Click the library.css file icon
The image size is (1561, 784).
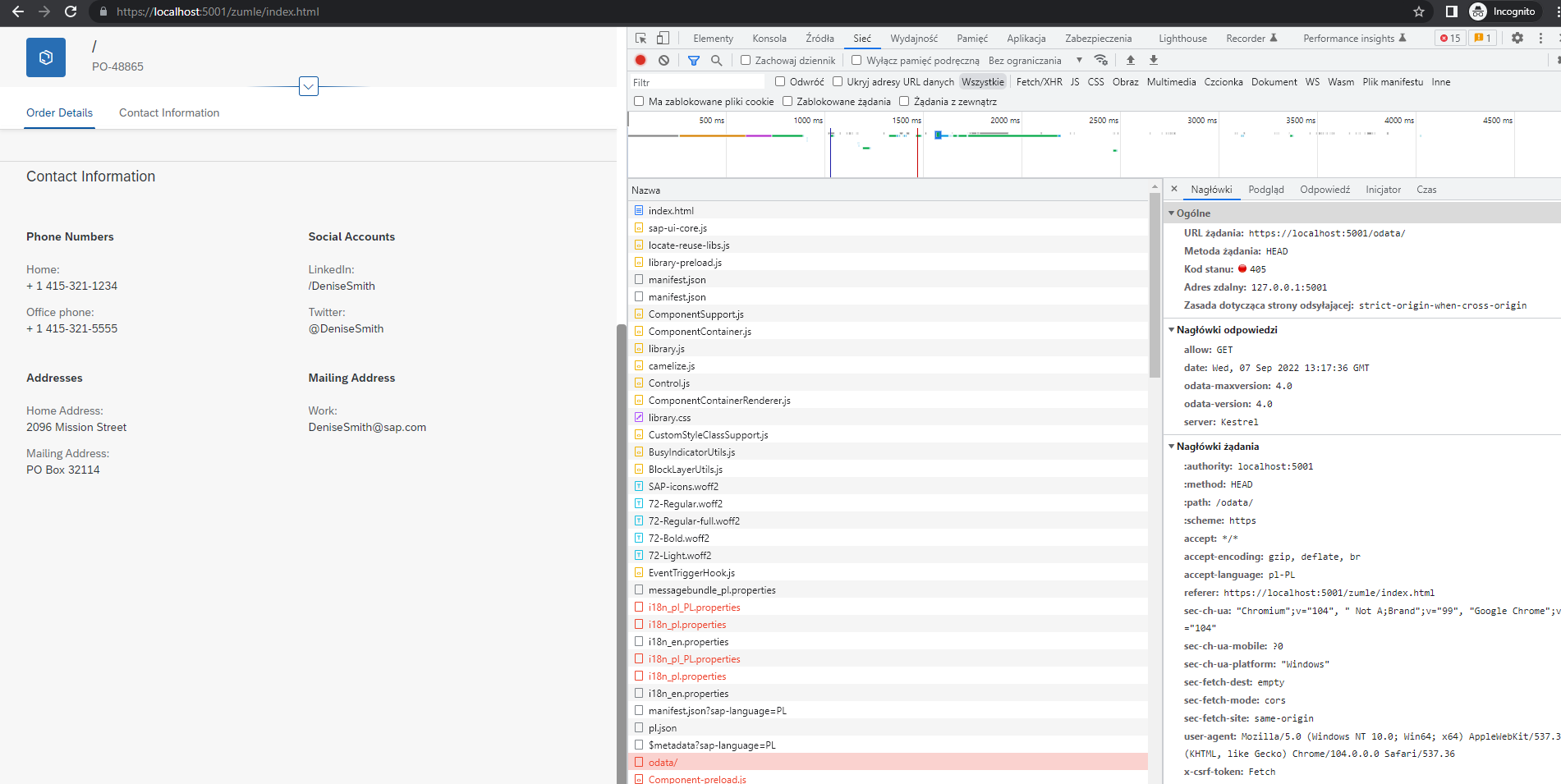pos(639,418)
